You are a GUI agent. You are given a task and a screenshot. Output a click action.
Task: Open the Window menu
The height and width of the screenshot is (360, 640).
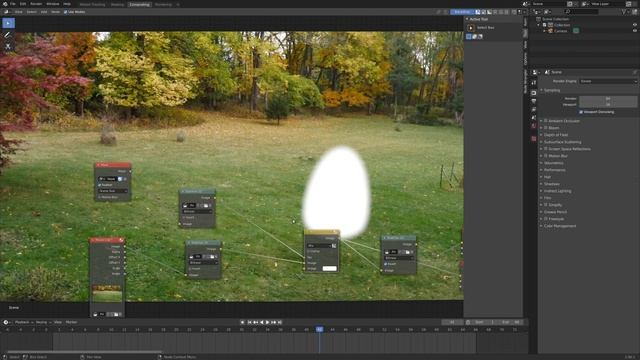pyautogui.click(x=52, y=4)
